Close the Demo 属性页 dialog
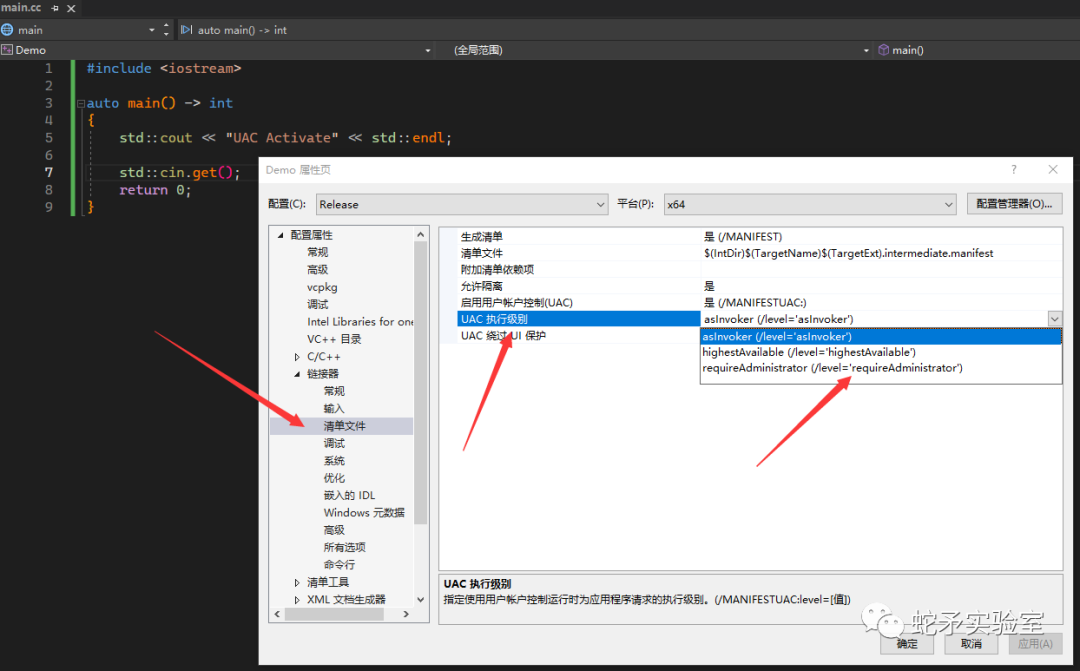Screen dimensions: 1080x671 pyautogui.click(x=1052, y=169)
